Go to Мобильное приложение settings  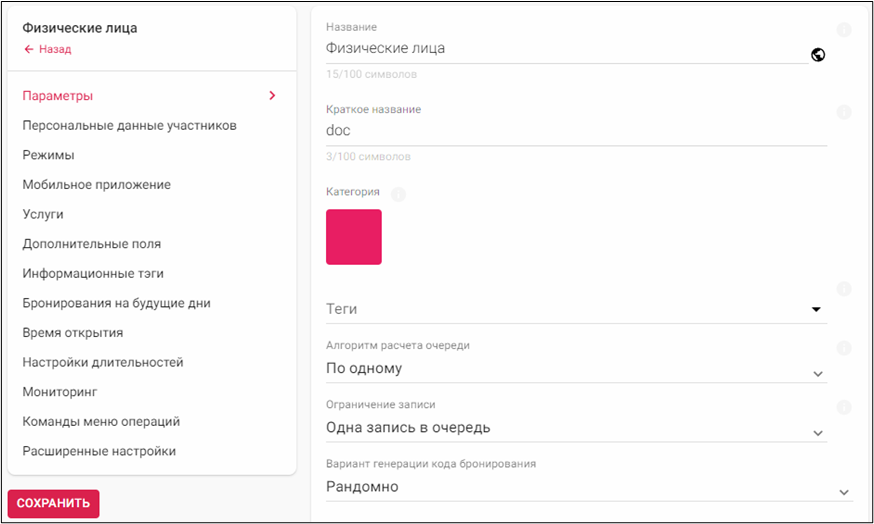(x=96, y=184)
